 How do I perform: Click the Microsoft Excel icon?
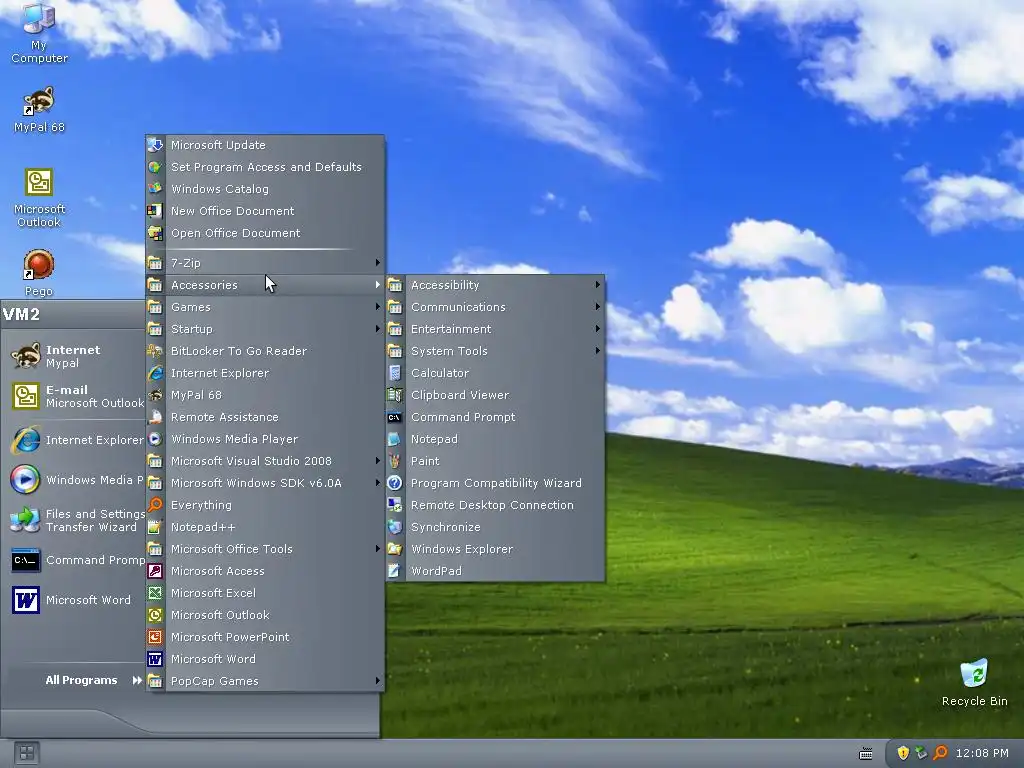155,593
